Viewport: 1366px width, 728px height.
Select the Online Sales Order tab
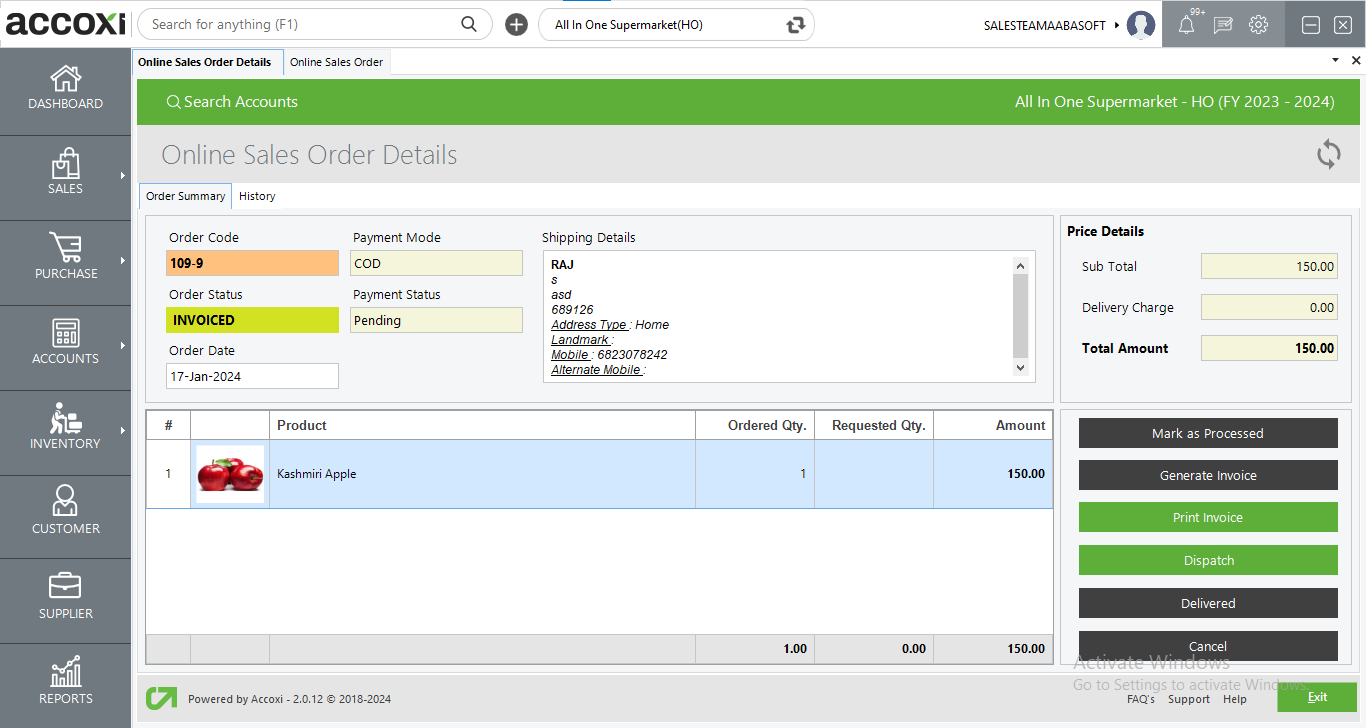pos(336,61)
